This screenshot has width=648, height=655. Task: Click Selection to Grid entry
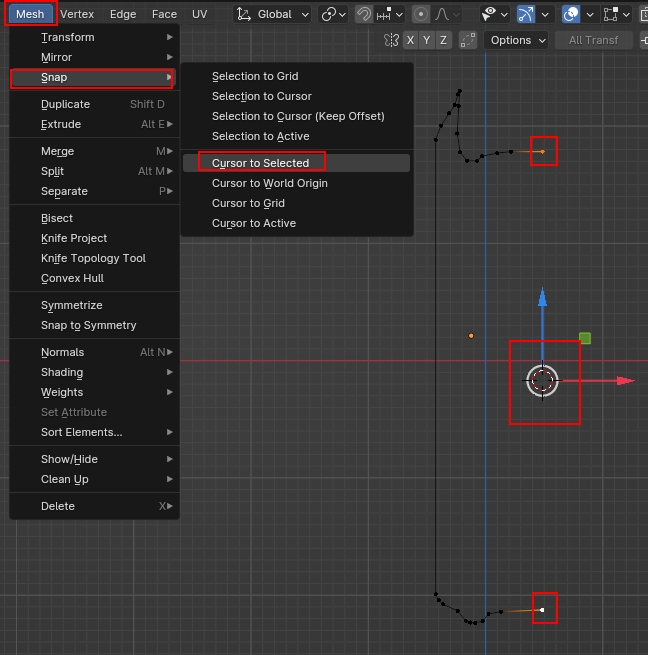click(255, 76)
